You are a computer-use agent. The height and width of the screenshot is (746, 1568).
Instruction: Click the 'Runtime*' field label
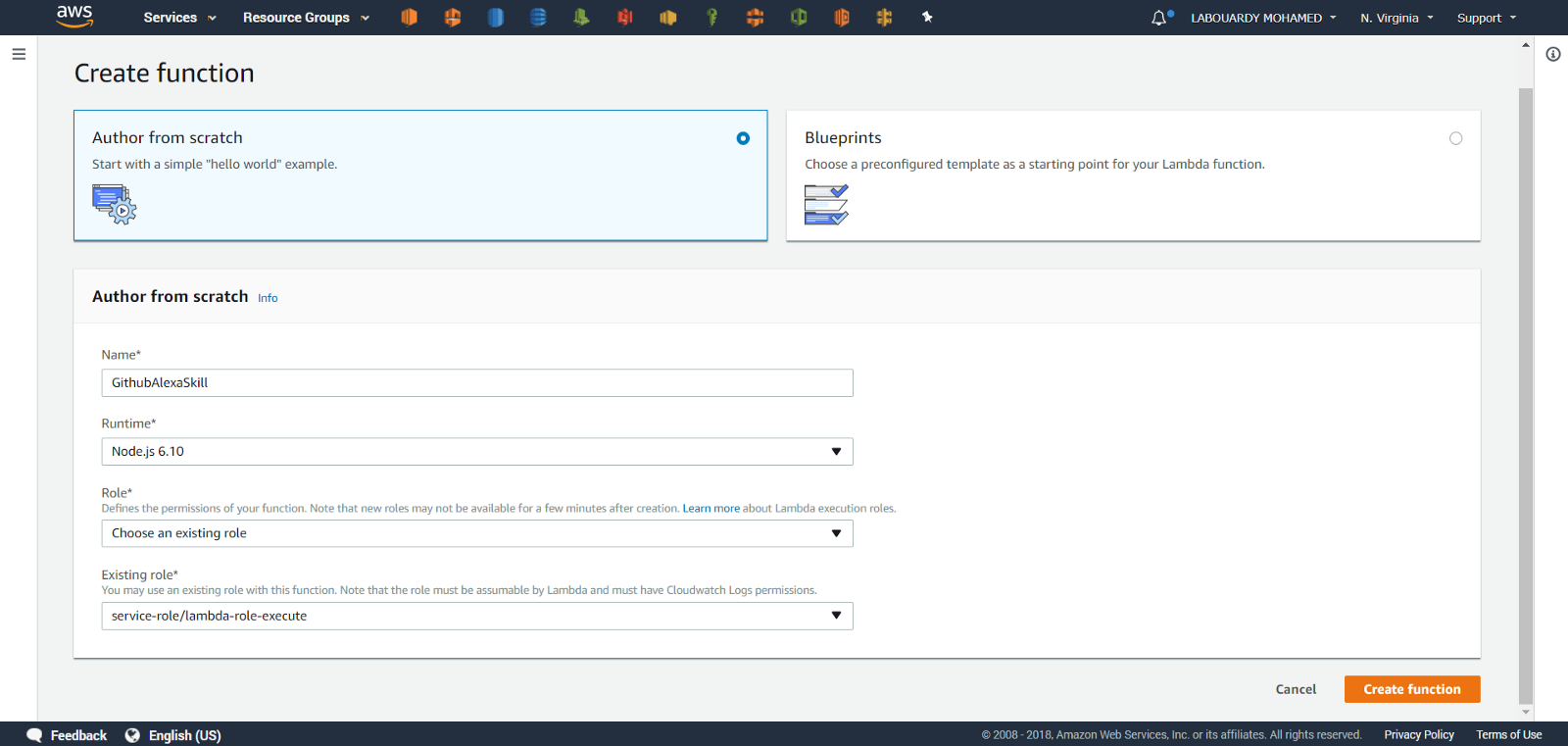(128, 423)
